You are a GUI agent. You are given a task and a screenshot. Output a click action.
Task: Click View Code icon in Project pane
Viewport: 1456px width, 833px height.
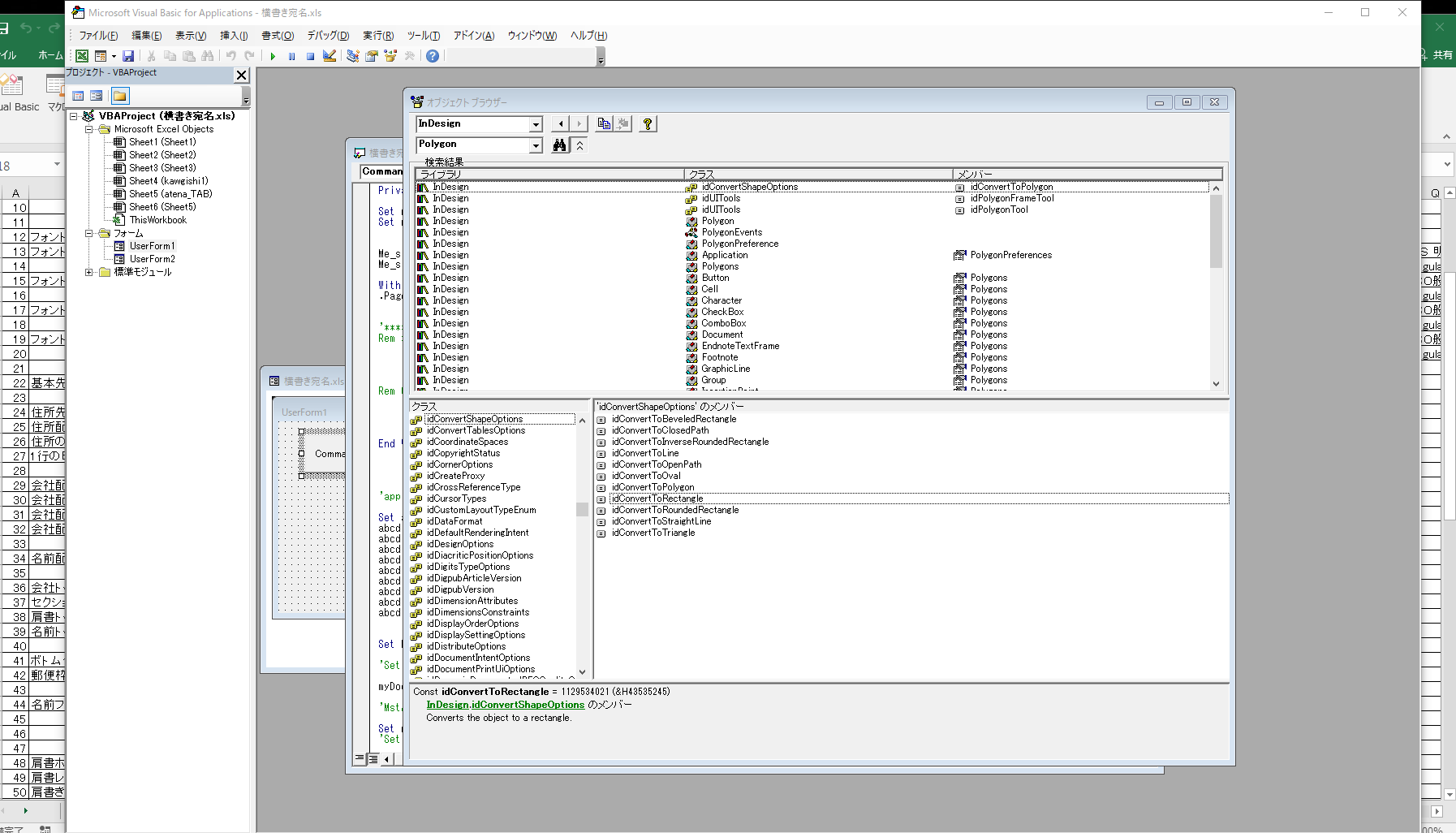coord(78,96)
